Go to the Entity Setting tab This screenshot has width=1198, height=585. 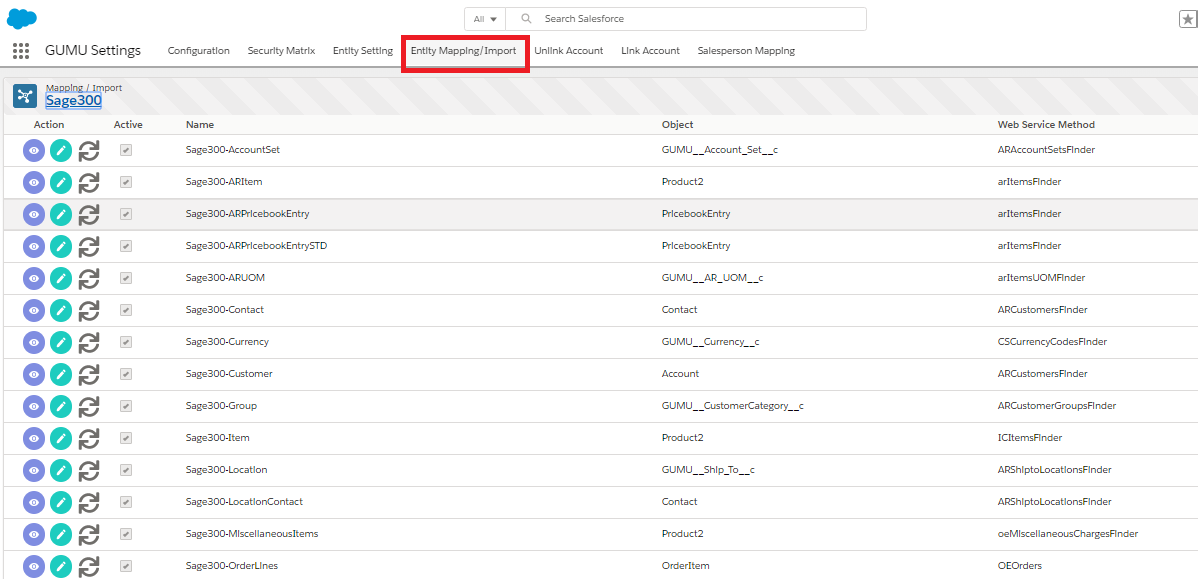pos(363,51)
